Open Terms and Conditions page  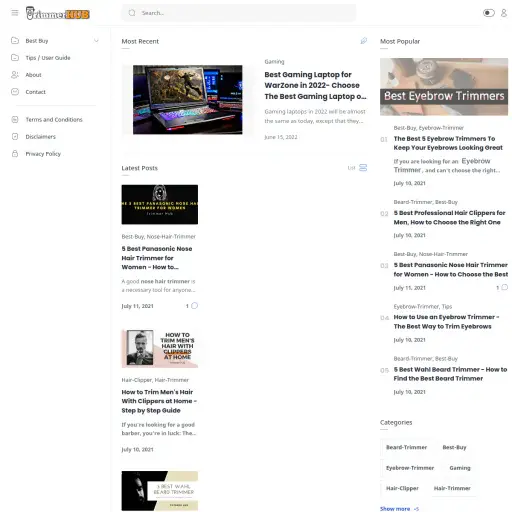click(x=54, y=120)
